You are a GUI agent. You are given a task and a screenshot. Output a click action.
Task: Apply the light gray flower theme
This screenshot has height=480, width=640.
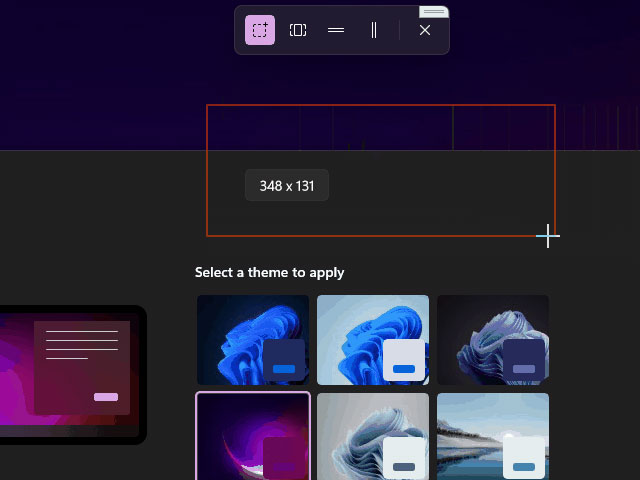coord(373,436)
